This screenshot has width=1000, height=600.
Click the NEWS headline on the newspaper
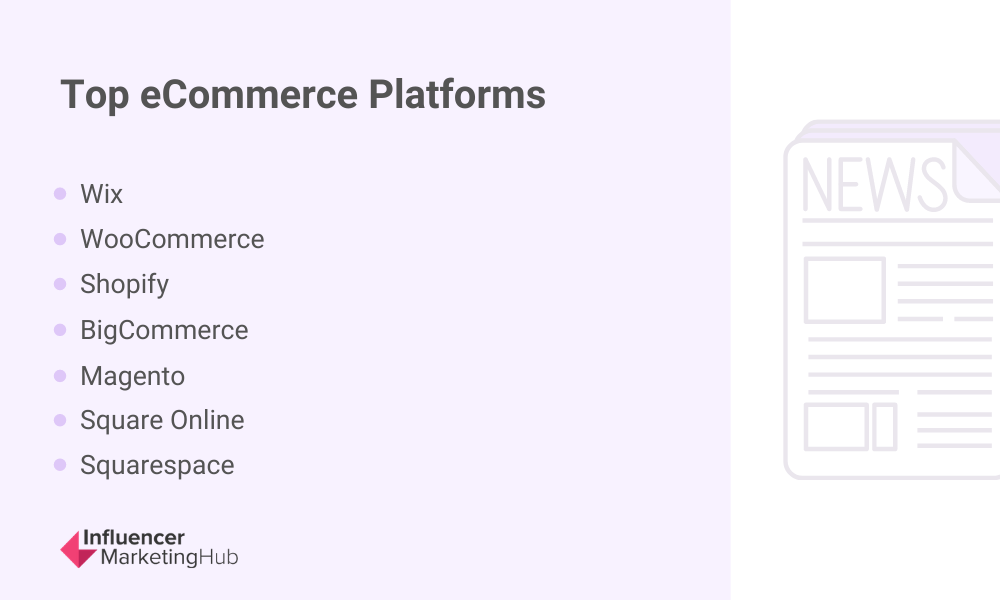(874, 184)
